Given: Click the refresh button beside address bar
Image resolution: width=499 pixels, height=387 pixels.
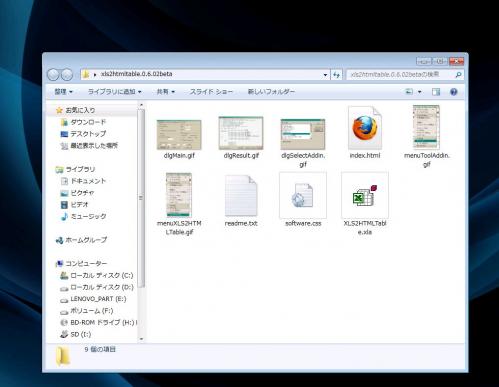Looking at the screenshot, I should (336, 75).
